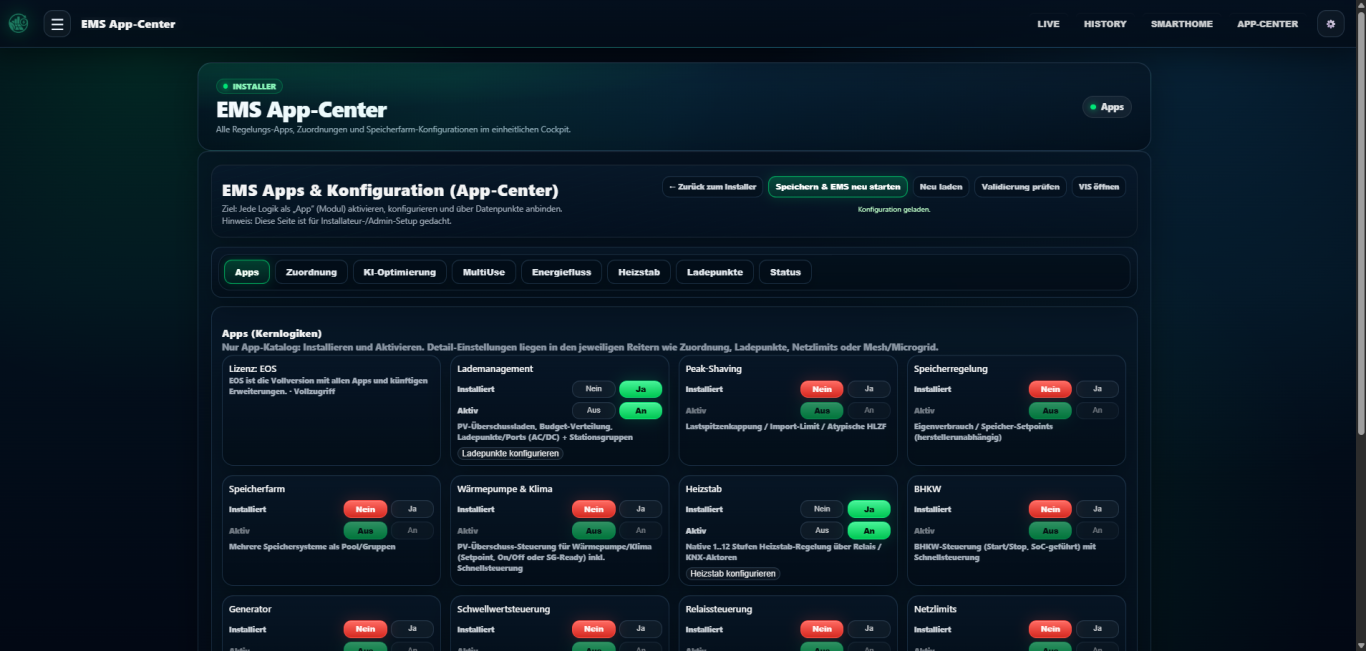Click Speichern & EMS neu starten
The image size is (1366, 651).
(x=838, y=187)
